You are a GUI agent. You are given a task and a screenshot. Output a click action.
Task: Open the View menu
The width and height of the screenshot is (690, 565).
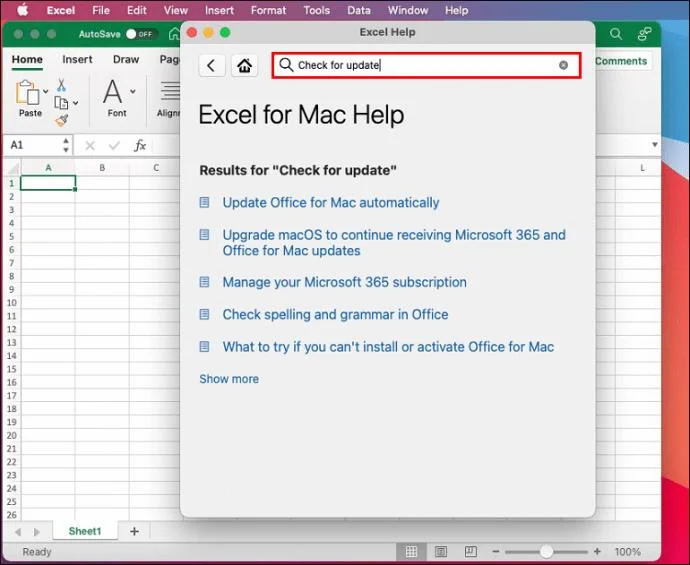tap(176, 10)
